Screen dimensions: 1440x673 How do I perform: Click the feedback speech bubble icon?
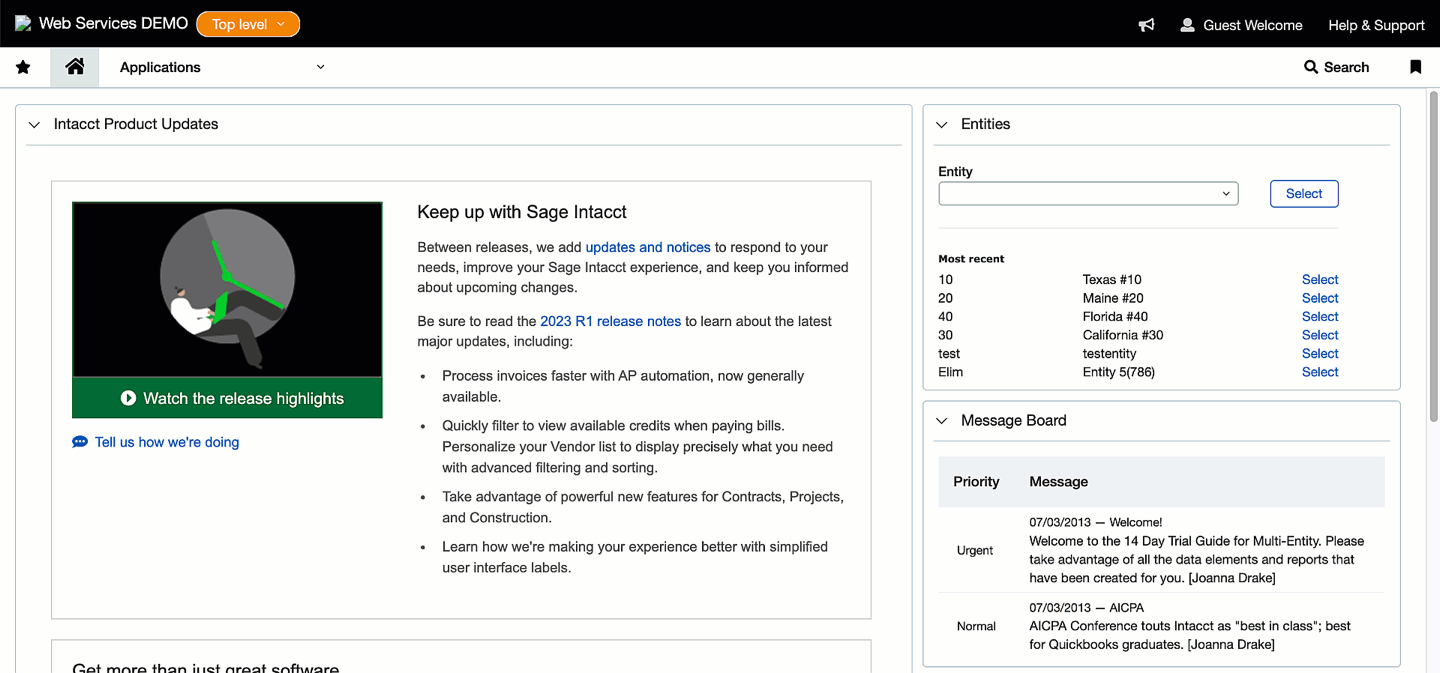click(80, 442)
